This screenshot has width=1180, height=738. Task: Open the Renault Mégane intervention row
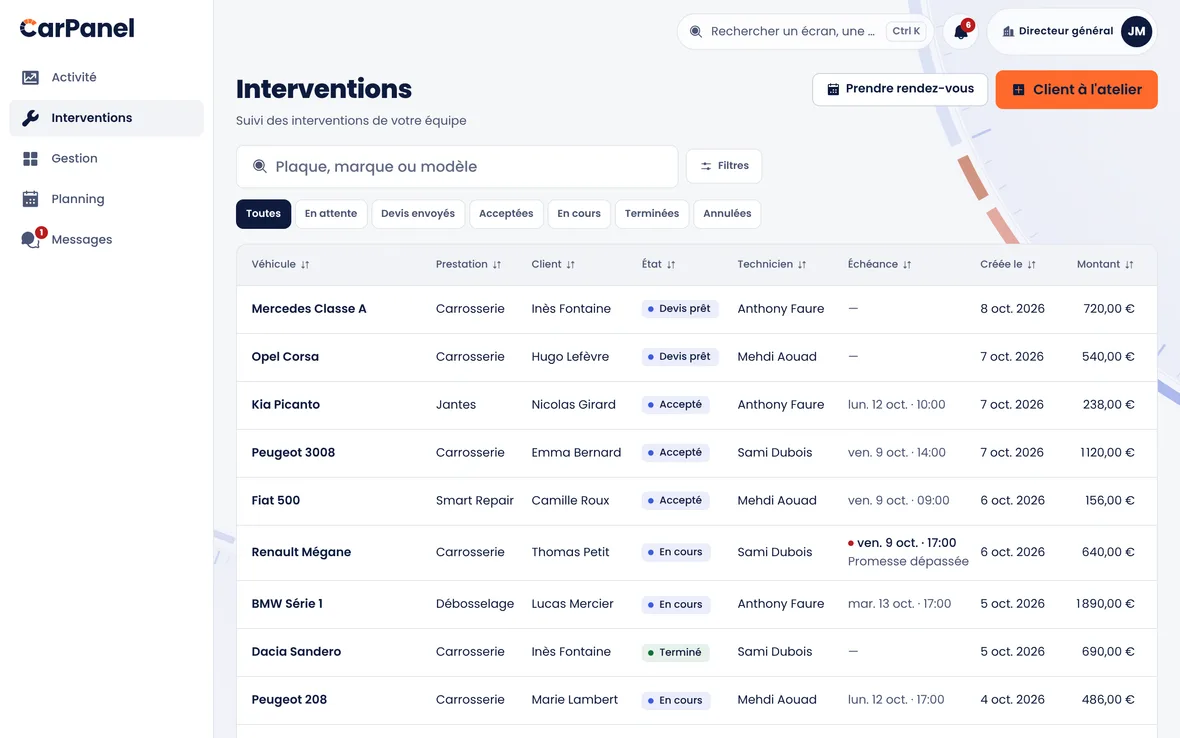coord(696,553)
